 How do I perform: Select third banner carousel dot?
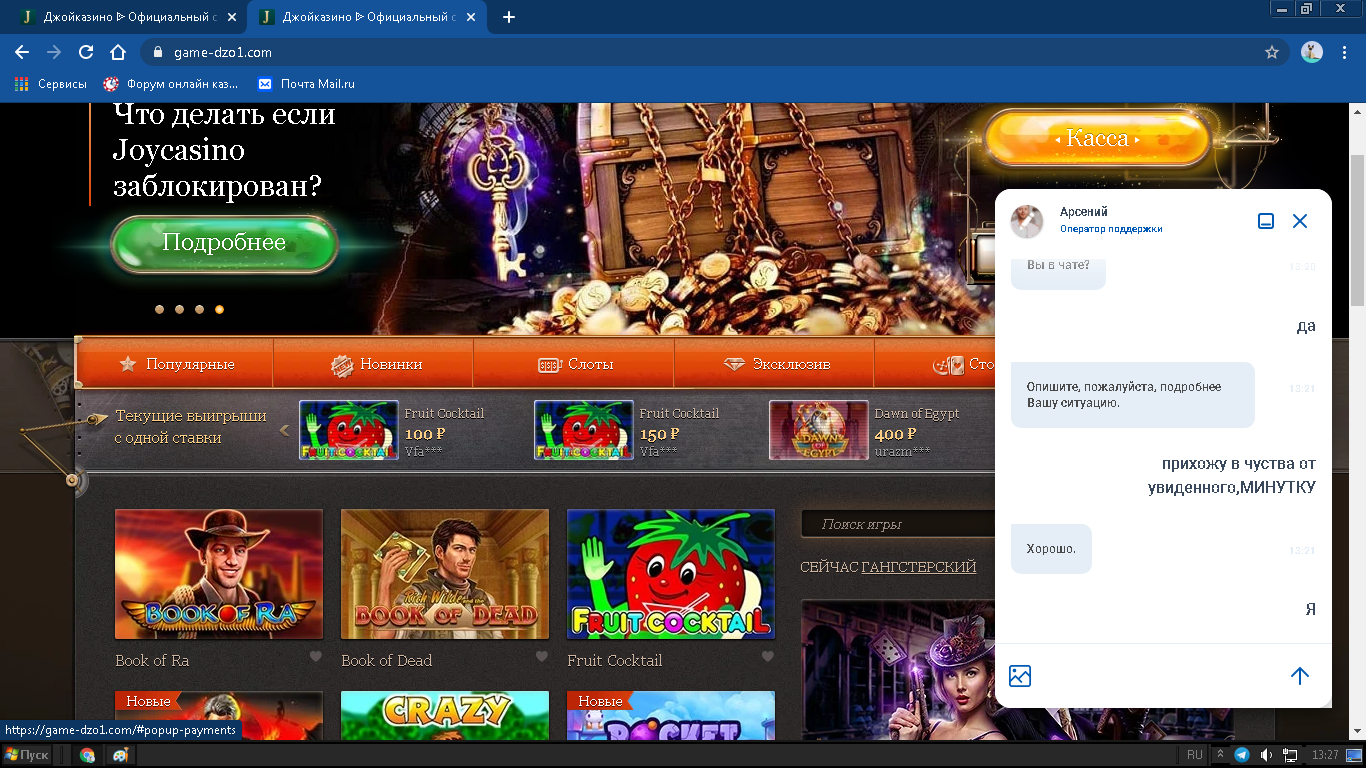(199, 310)
